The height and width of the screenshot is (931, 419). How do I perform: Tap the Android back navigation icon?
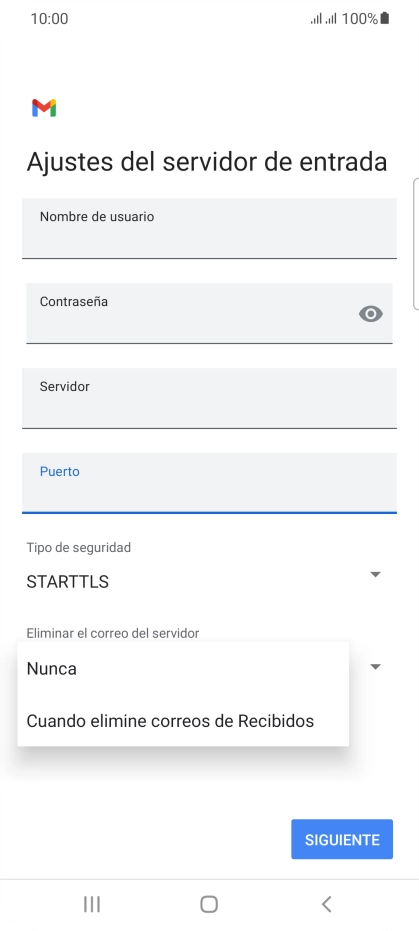[326, 904]
